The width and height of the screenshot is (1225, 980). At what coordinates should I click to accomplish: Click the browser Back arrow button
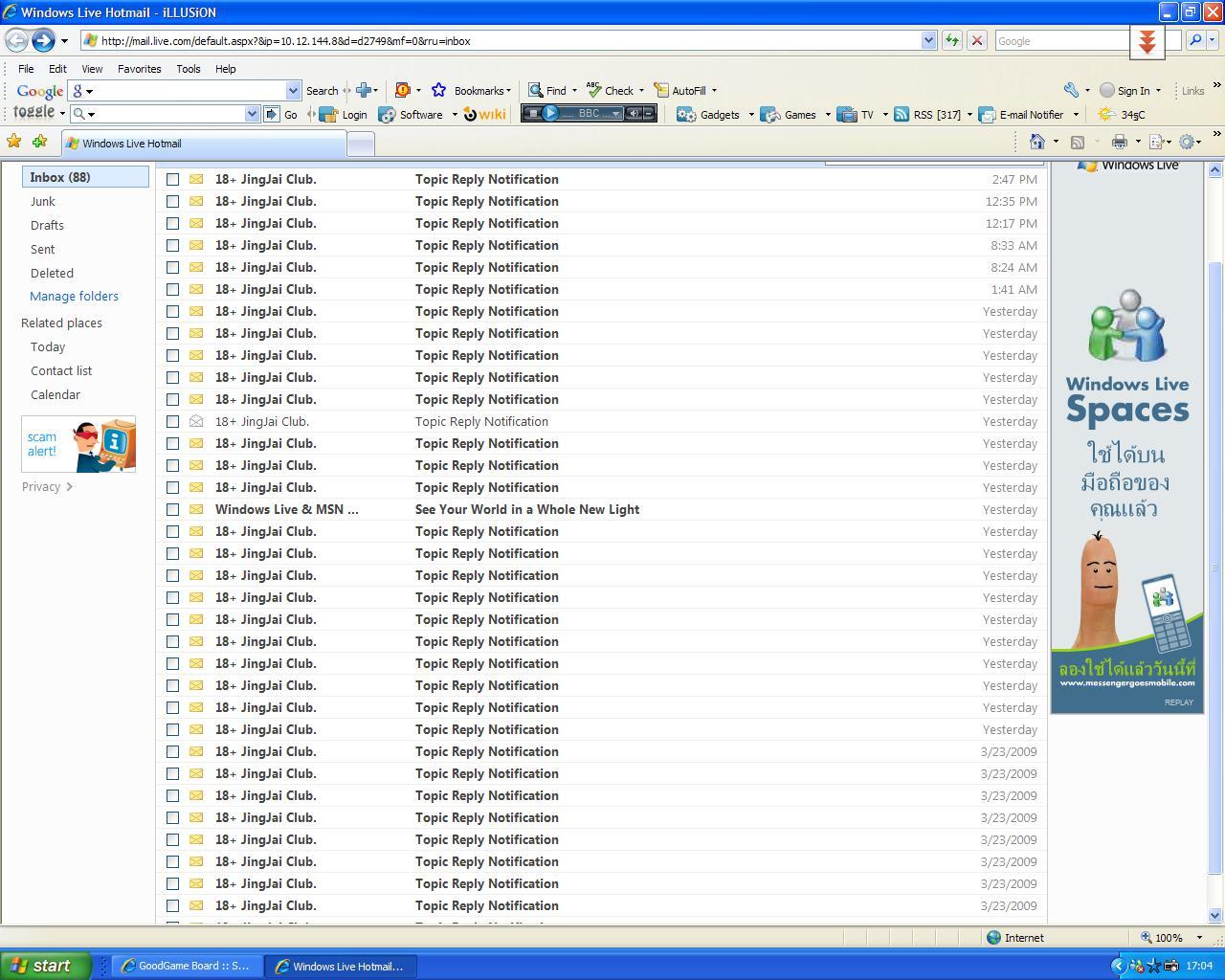coord(16,40)
